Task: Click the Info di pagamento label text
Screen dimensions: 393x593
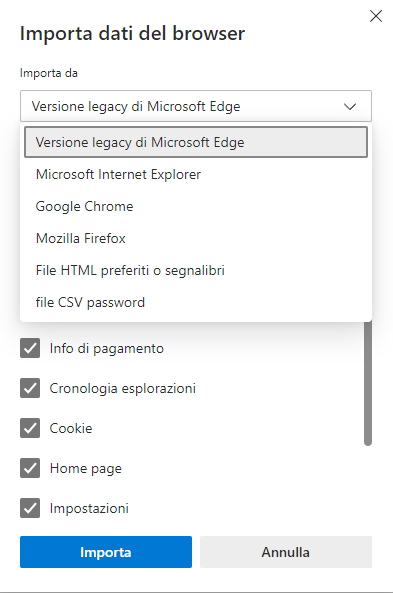Action: pyautogui.click(x=107, y=348)
